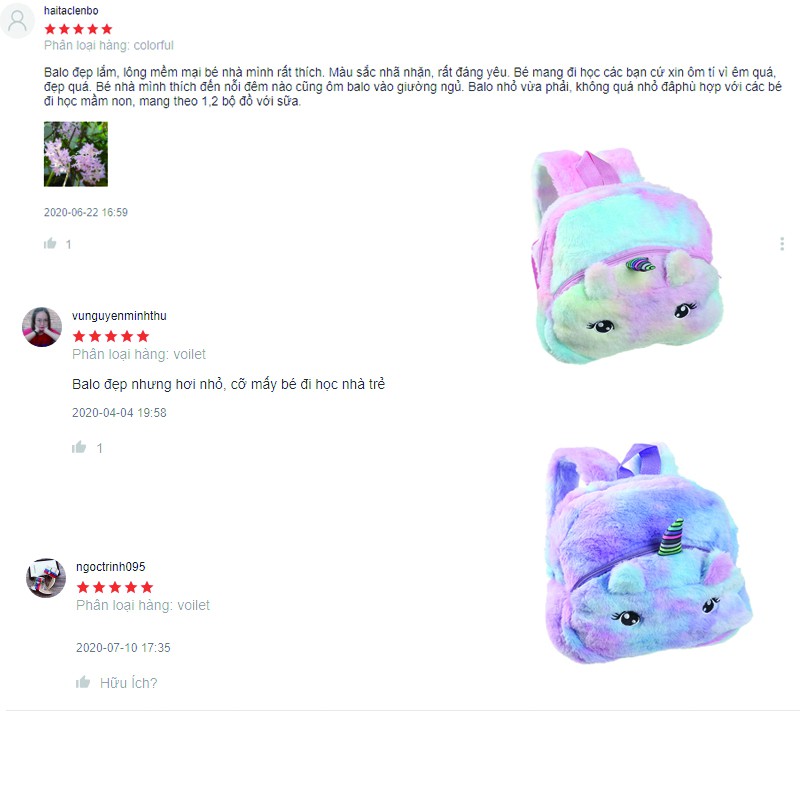Open the three-dot options menu

pos(782,244)
